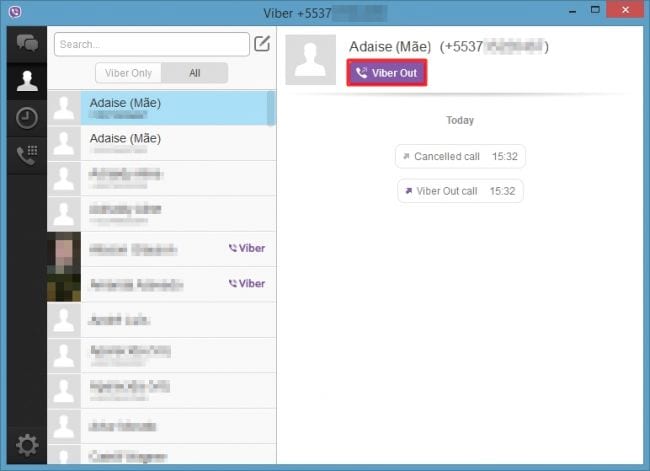
Task: Open the conversations chat bubbles sidebar icon
Action: (27, 44)
